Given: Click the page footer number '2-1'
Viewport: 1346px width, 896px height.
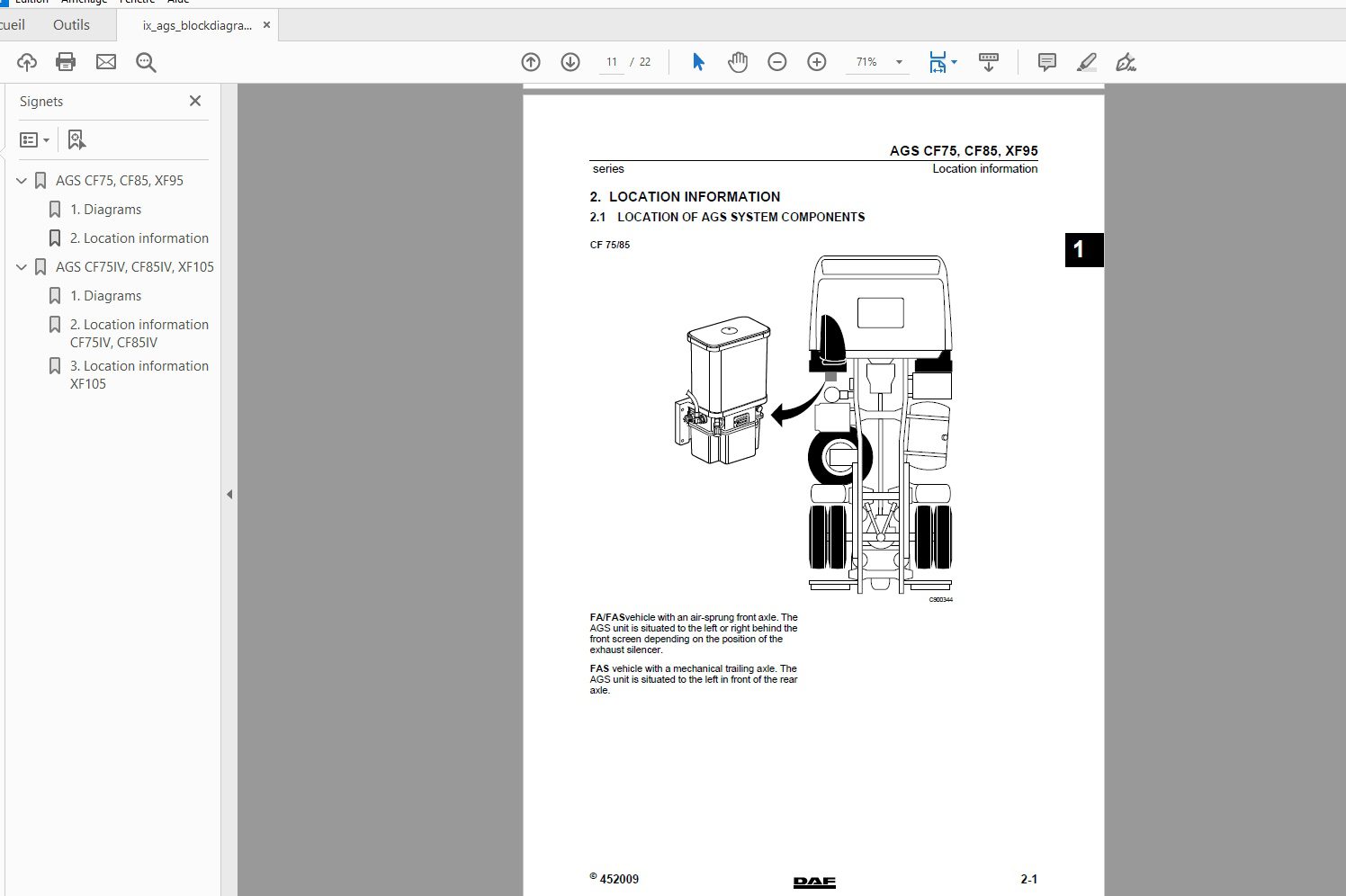Looking at the screenshot, I should coord(1029,879).
